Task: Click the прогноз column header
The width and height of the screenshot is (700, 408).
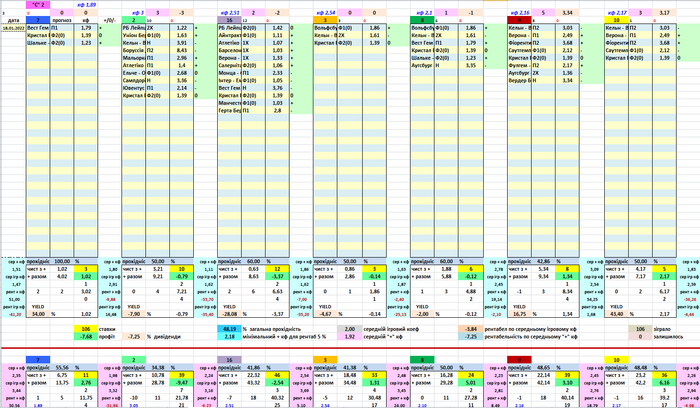Action: 62,20
